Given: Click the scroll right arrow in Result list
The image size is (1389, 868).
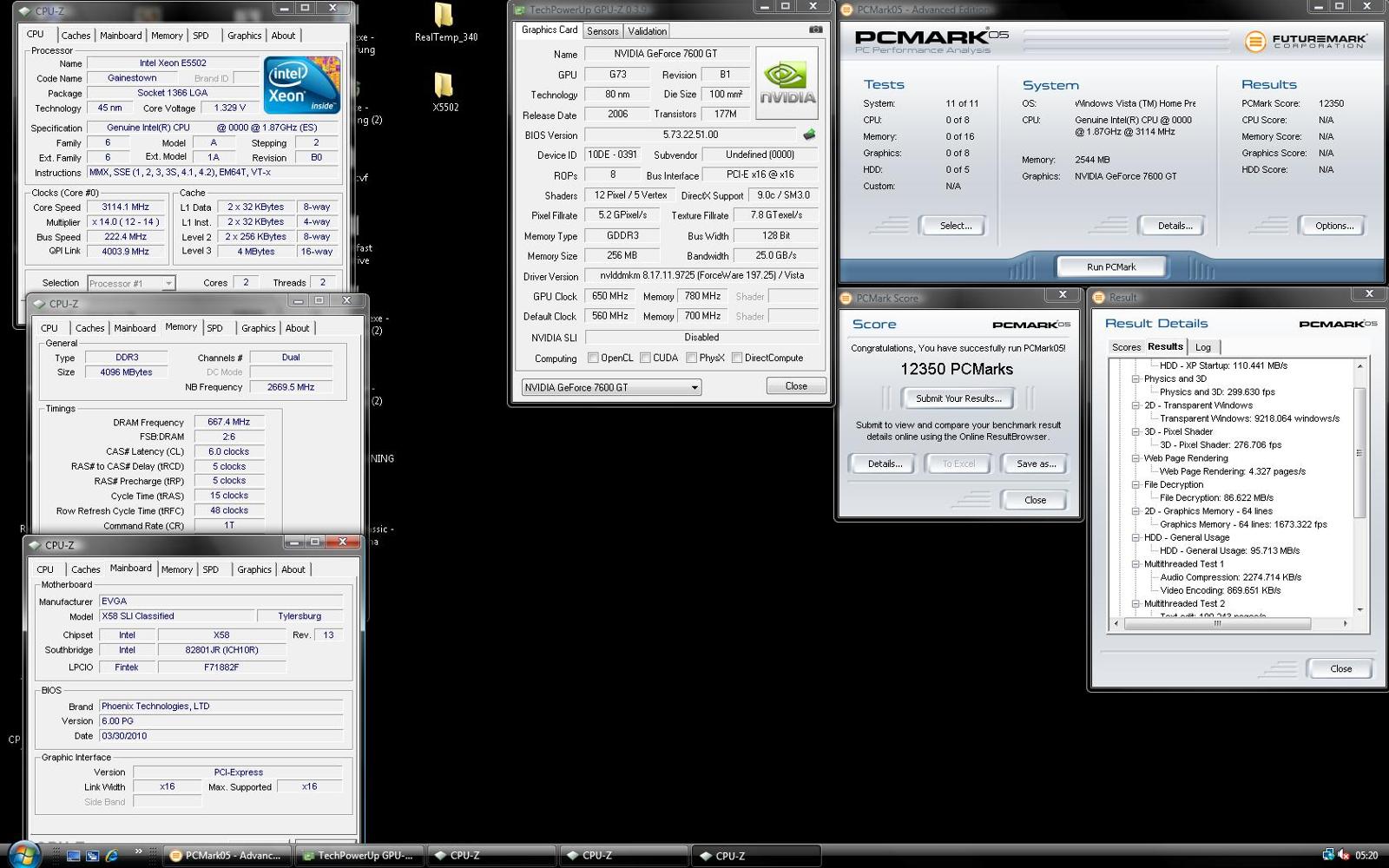Looking at the screenshot, I should tap(1345, 623).
